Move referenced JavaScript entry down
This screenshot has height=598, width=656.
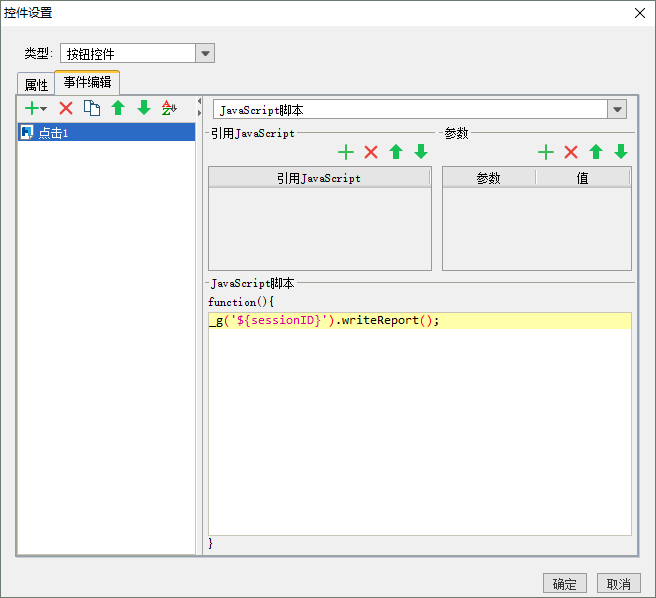point(421,152)
